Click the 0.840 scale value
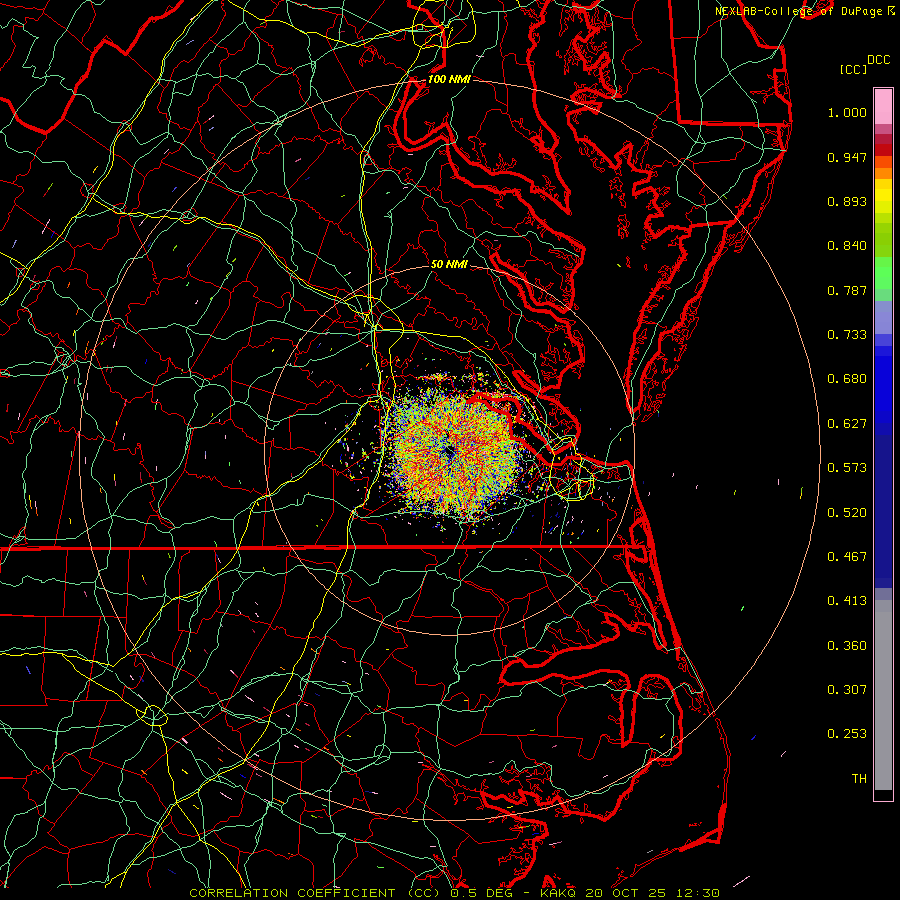900x900 pixels. click(x=847, y=246)
